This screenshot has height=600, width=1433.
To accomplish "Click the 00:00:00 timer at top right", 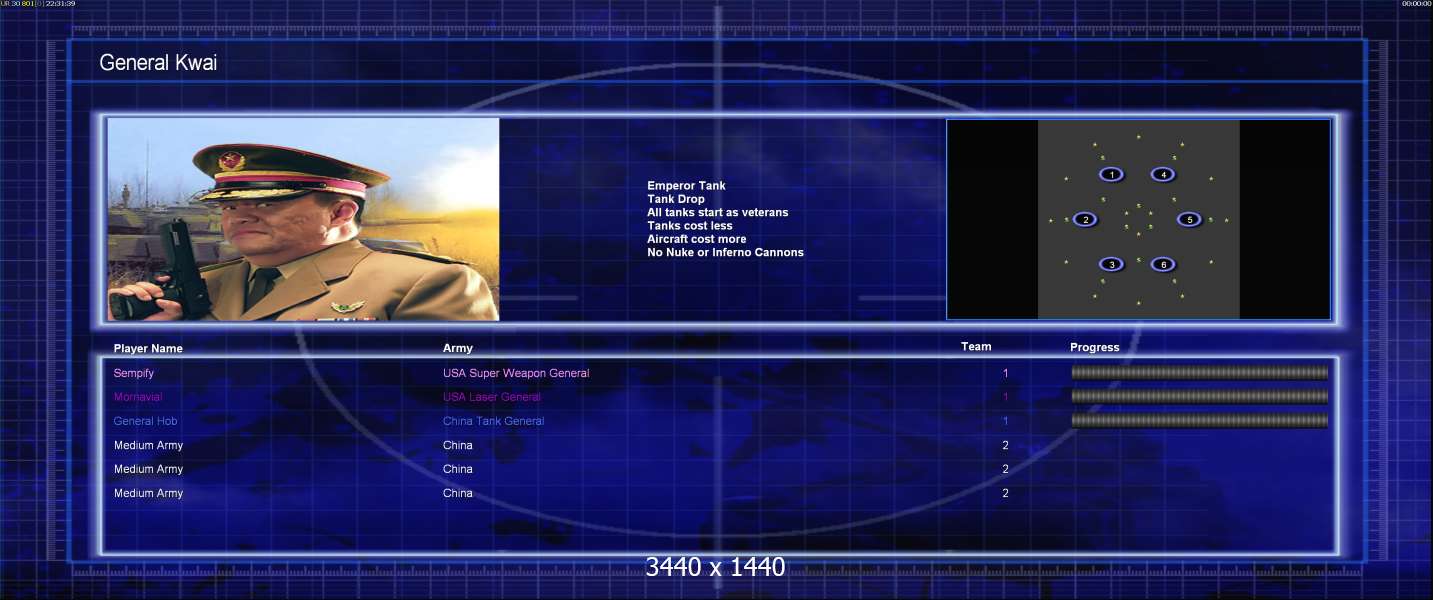I will (1417, 4).
